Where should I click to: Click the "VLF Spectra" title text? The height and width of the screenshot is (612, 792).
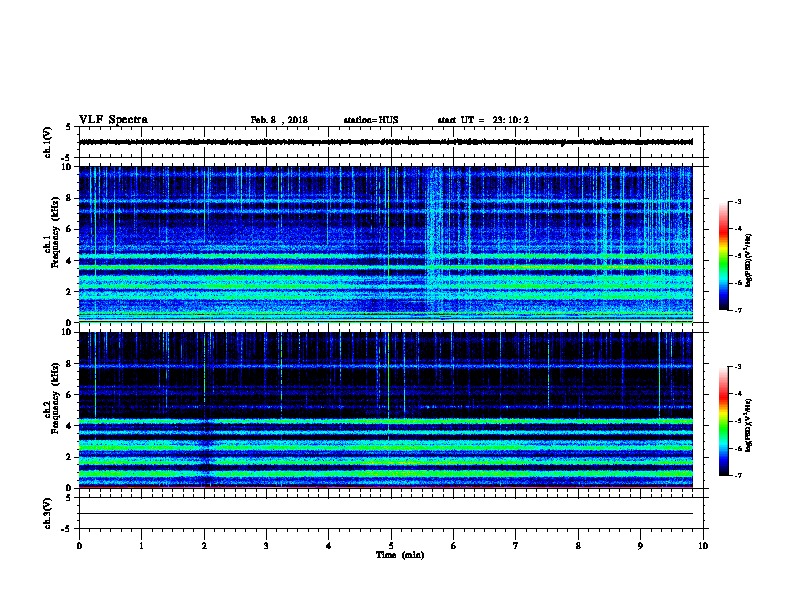point(113,120)
